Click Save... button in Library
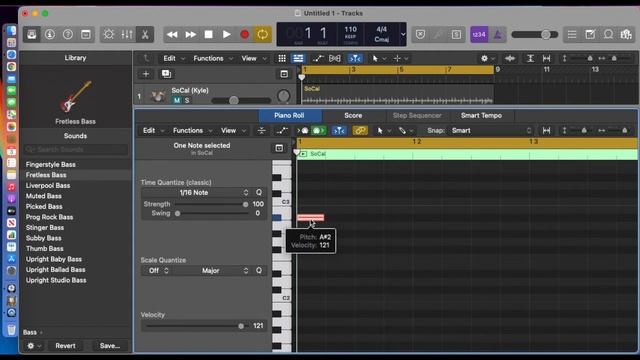Image resolution: width=640 pixels, height=360 pixels. [x=109, y=346]
